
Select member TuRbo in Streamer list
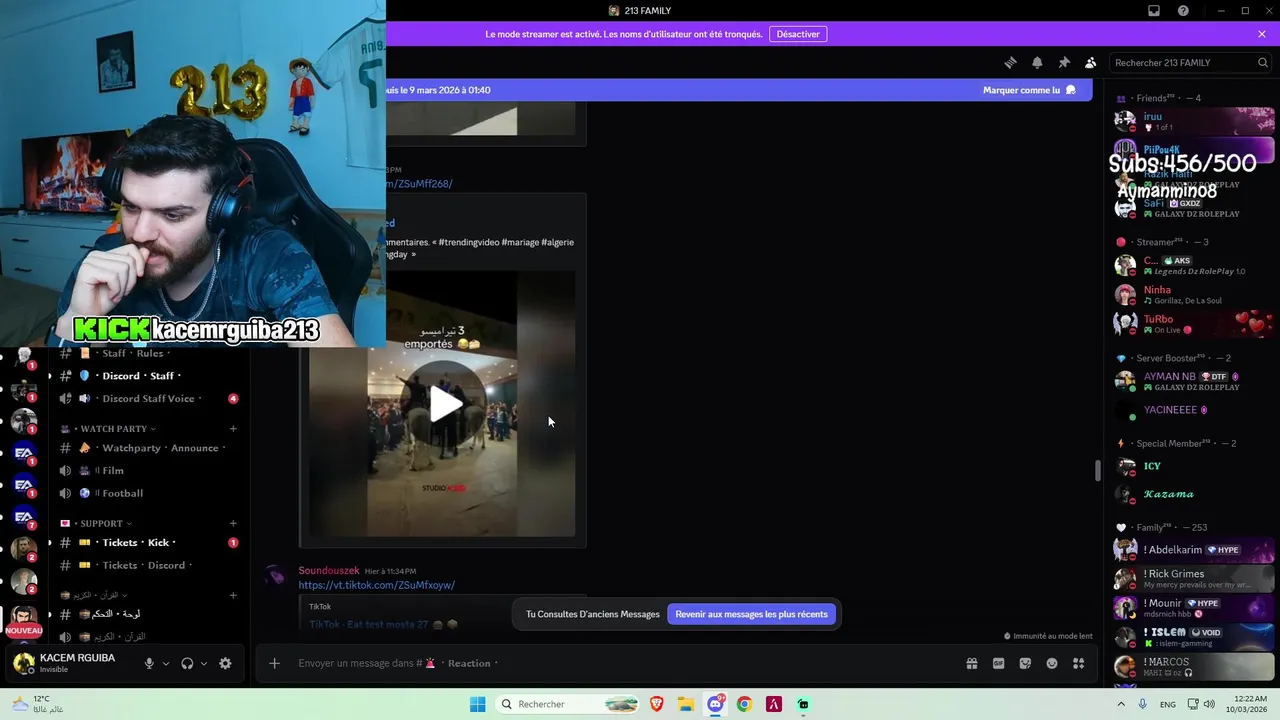(1193, 324)
